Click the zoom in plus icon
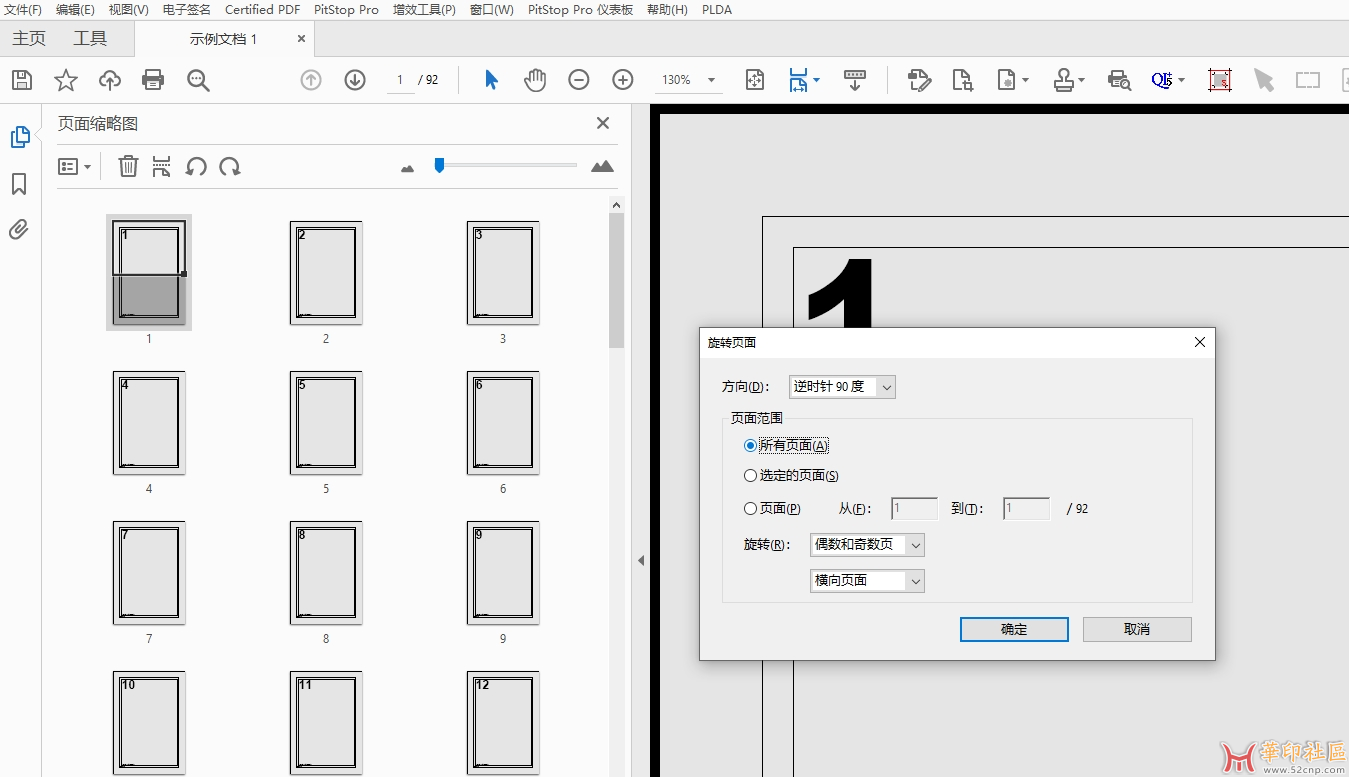Image resolution: width=1349 pixels, height=777 pixels. tap(623, 80)
